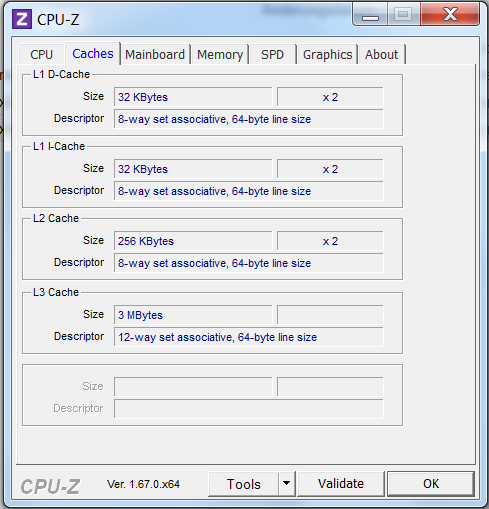The height and width of the screenshot is (509, 489).
Task: Open the Graphics tab
Action: [x=327, y=54]
